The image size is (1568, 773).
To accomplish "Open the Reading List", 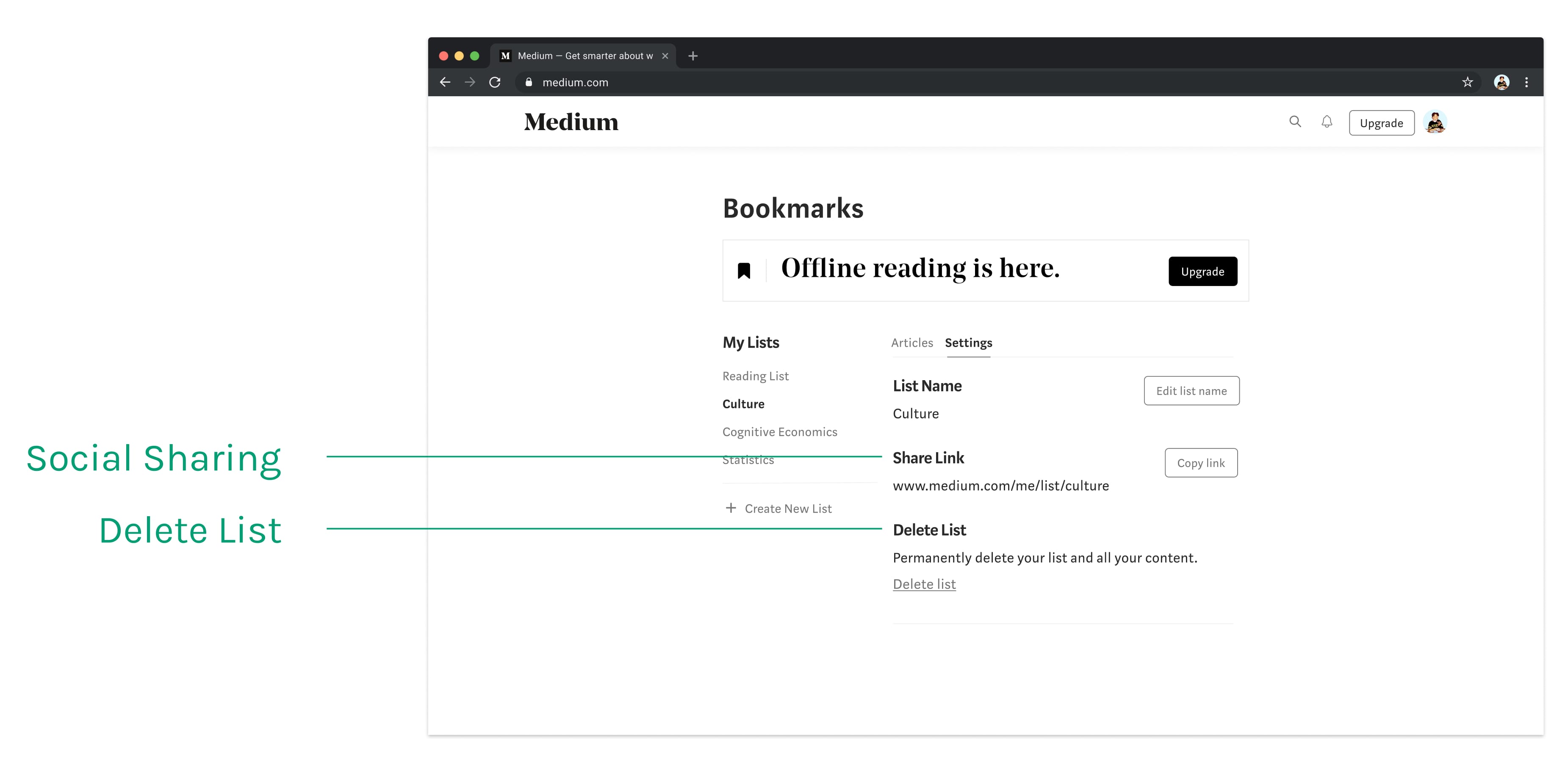I will [x=755, y=376].
